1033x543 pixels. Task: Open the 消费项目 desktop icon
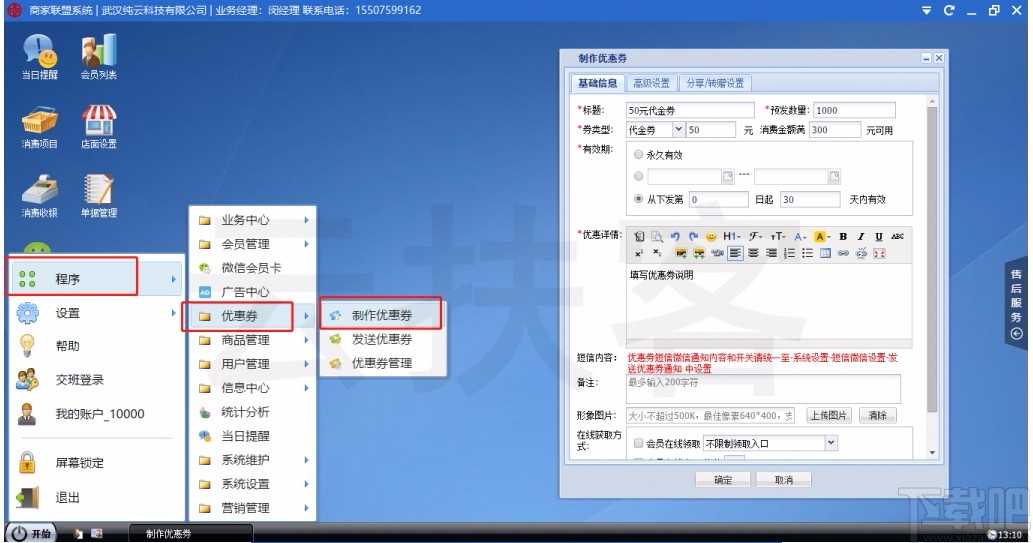pyautogui.click(x=40, y=127)
